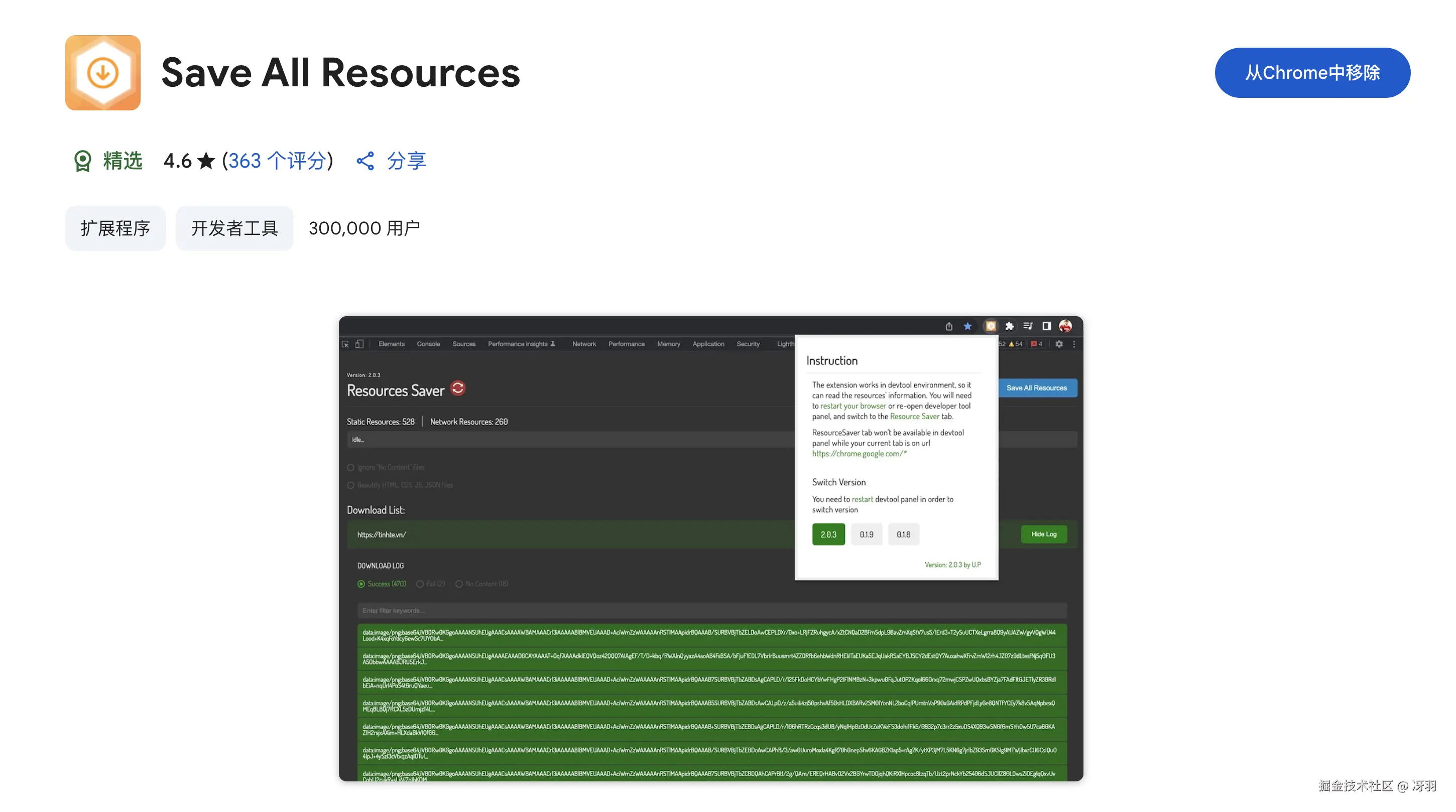The height and width of the screenshot is (812, 1456).
Task: Click the 精选 featured badge icon
Action: 82,161
